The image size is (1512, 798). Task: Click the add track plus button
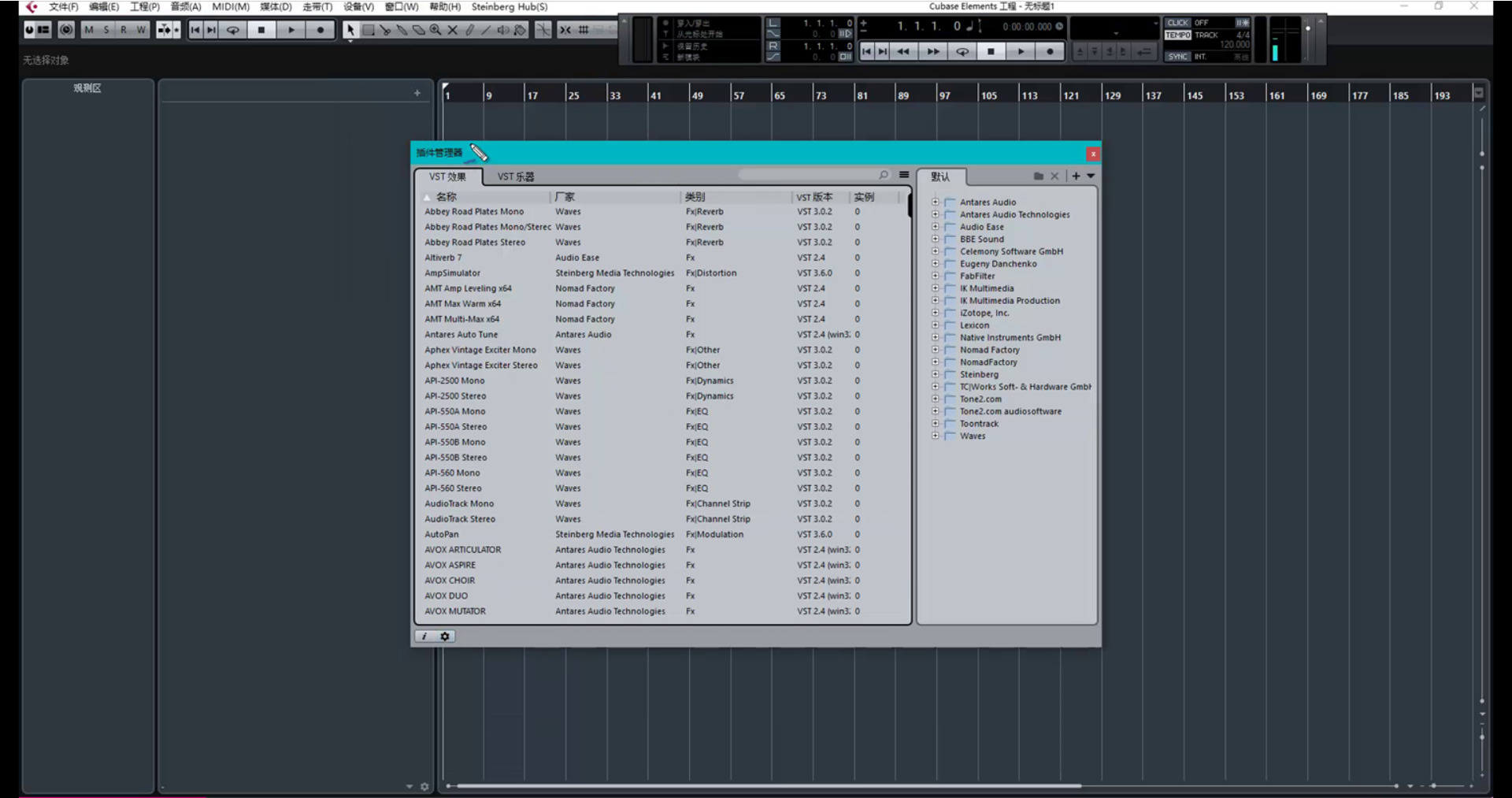(417, 93)
